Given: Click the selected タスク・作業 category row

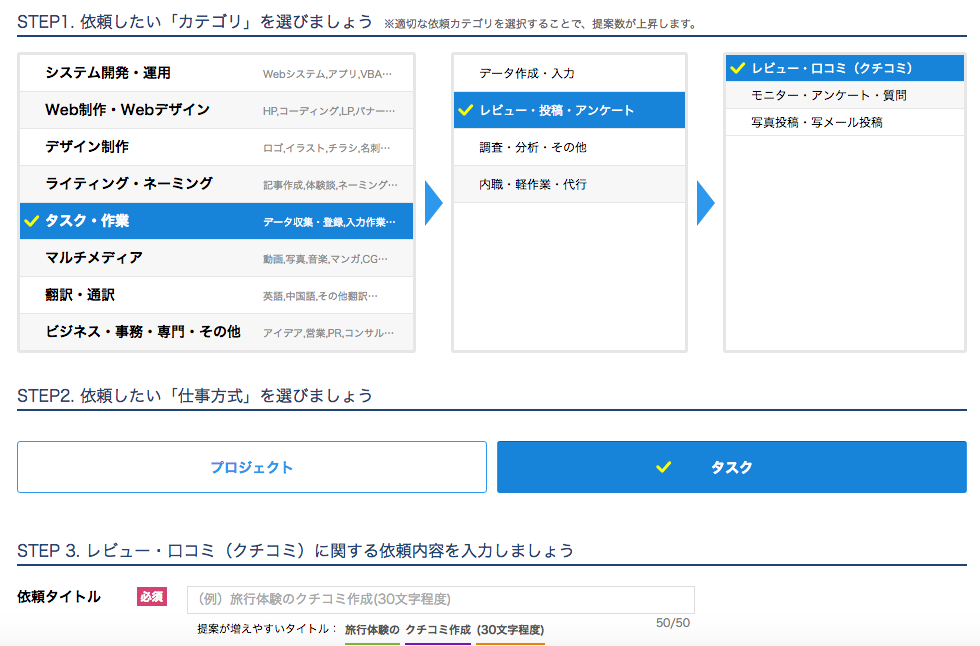Looking at the screenshot, I should [216, 221].
